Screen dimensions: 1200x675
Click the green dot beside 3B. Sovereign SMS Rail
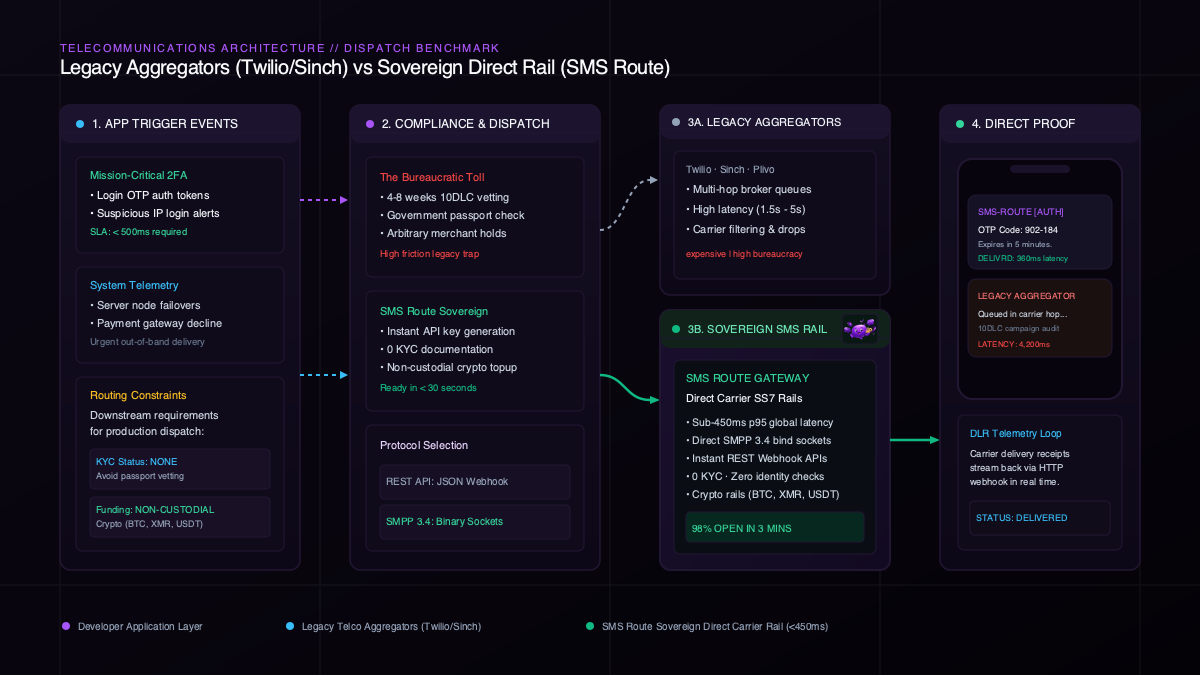click(x=676, y=328)
